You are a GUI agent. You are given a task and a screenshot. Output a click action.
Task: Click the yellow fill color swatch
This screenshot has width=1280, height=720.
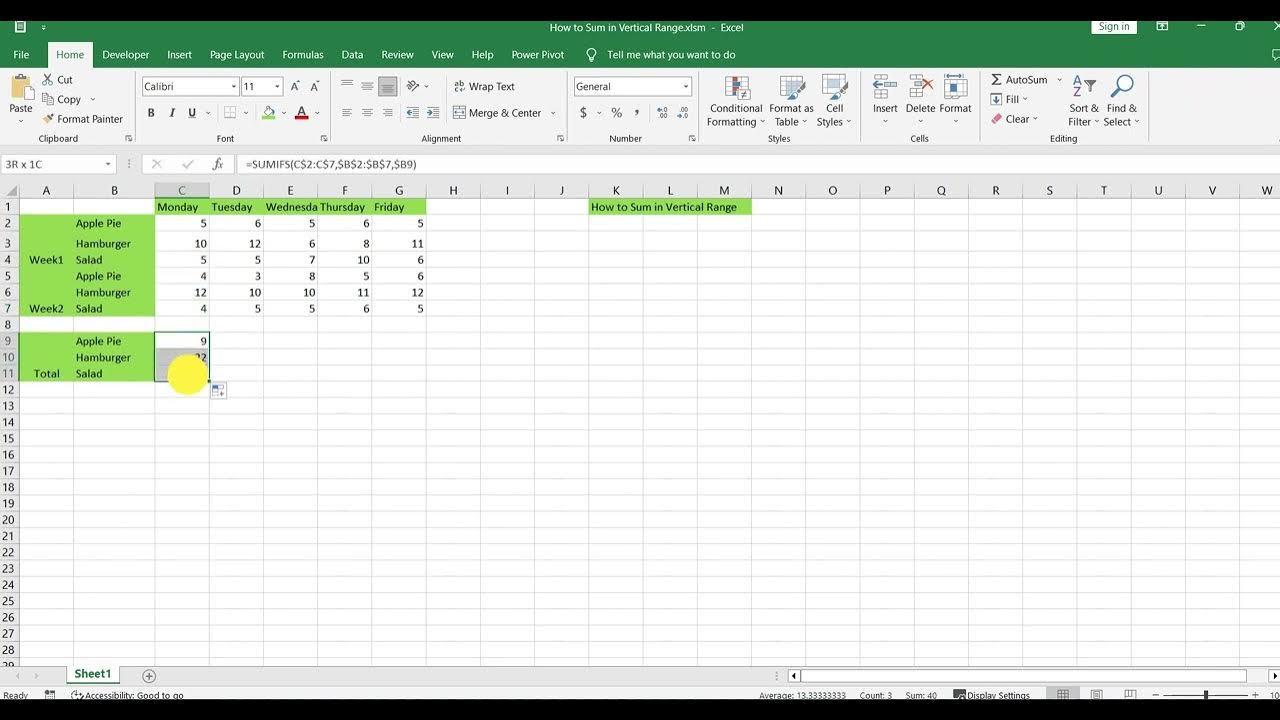coord(268,113)
